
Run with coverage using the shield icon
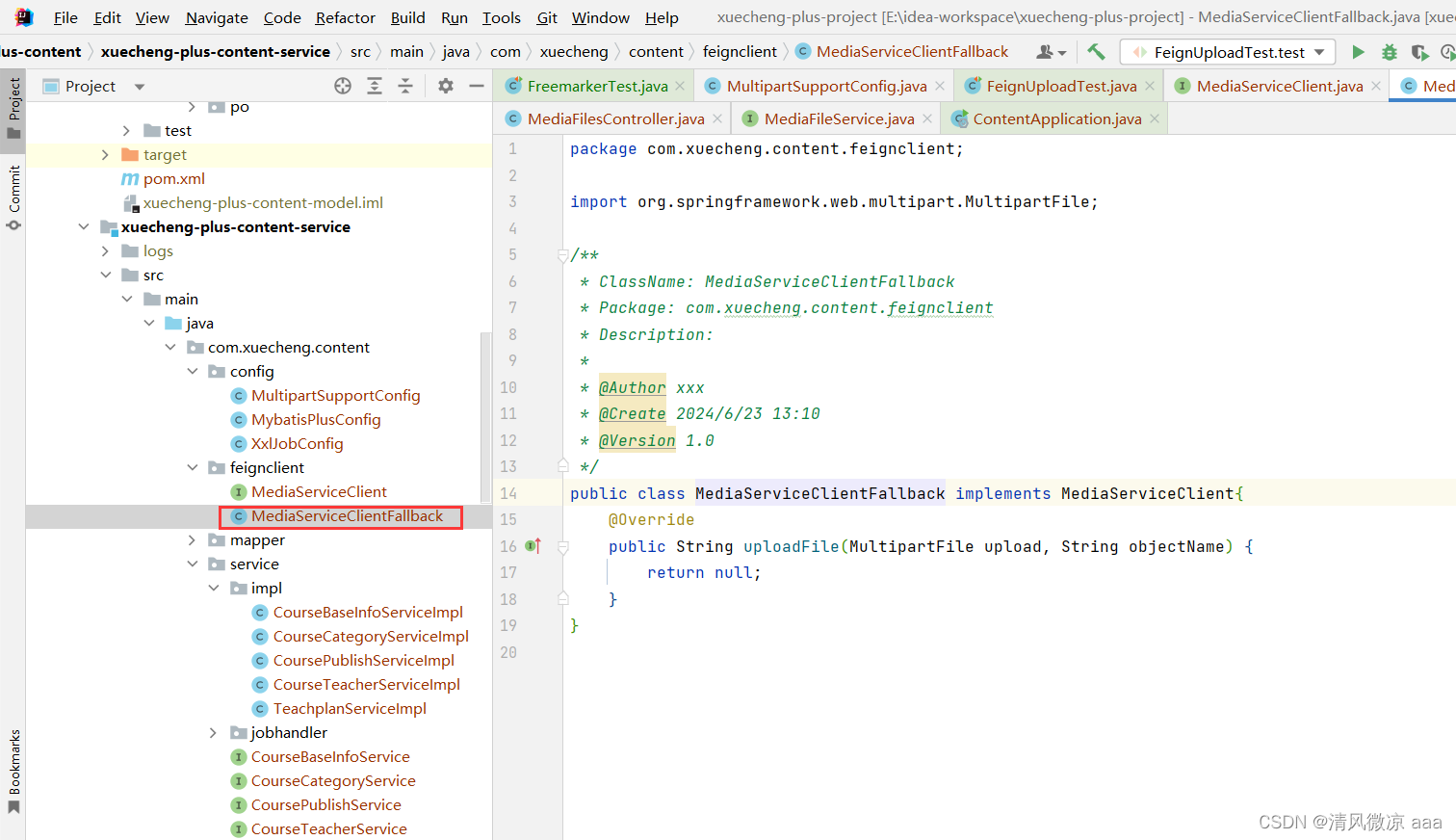[x=1419, y=52]
